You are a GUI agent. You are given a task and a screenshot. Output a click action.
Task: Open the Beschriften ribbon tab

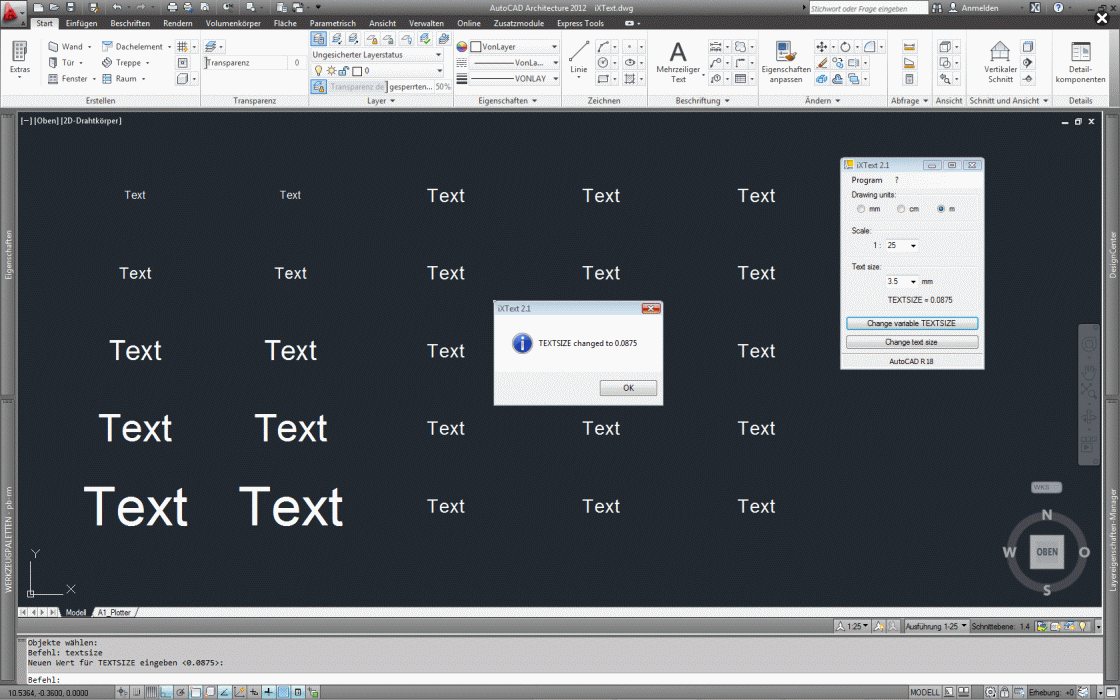point(130,24)
